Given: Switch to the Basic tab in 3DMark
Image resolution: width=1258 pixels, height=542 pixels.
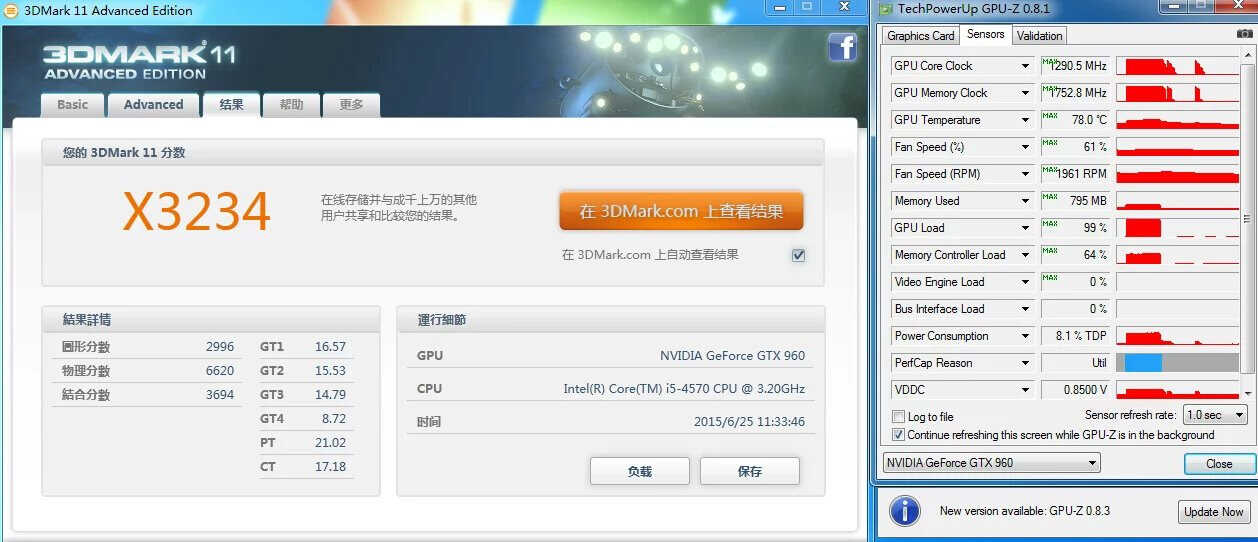Looking at the screenshot, I should (x=72, y=104).
